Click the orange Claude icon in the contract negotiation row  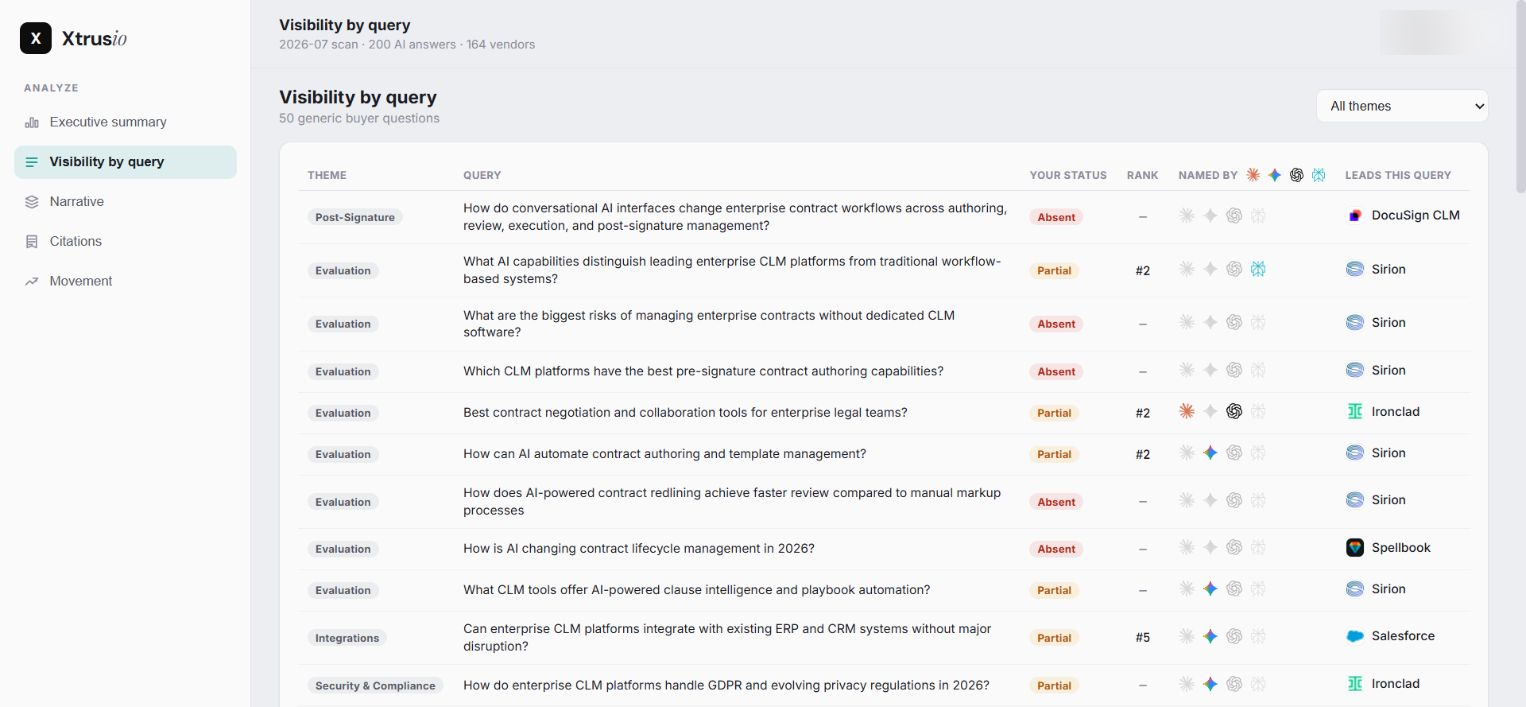click(x=1187, y=411)
